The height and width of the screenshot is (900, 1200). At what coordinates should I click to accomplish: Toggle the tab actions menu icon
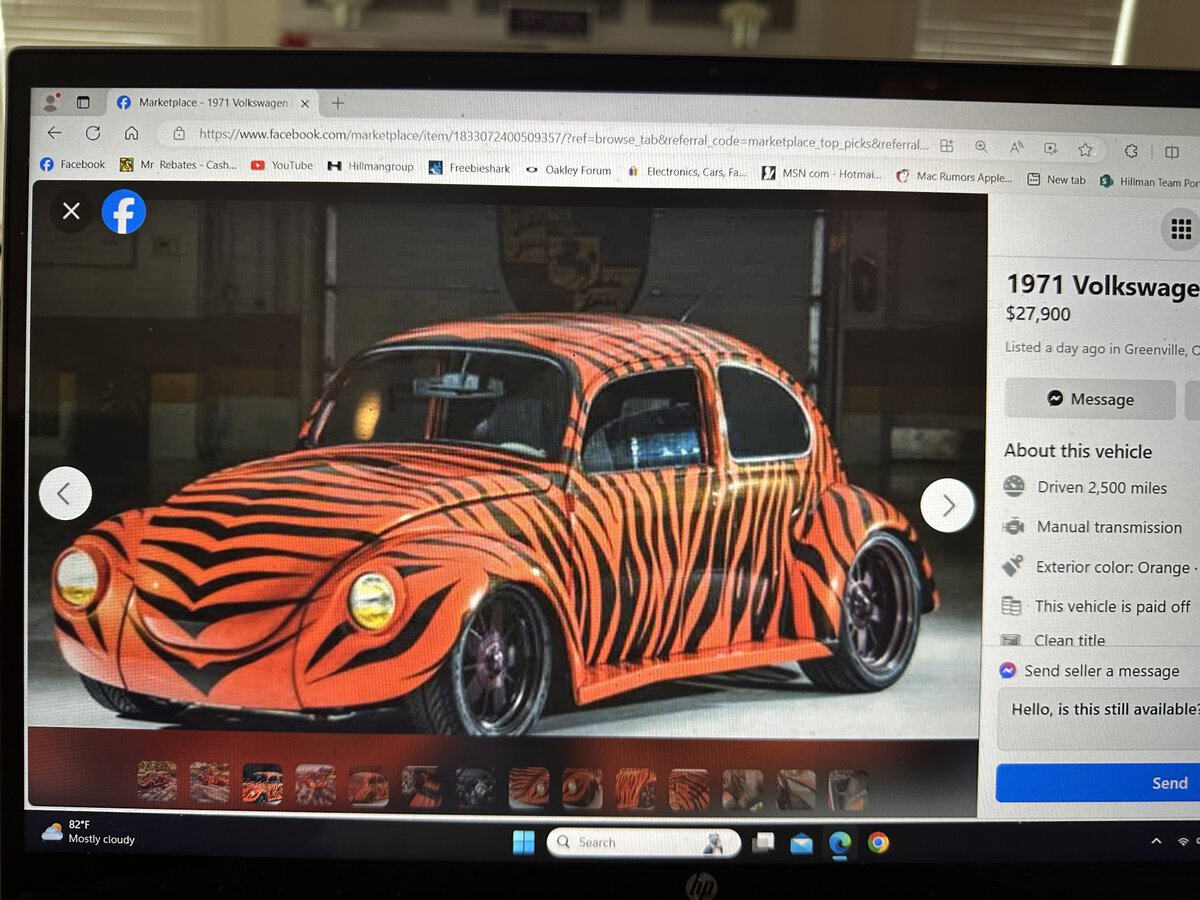83,102
